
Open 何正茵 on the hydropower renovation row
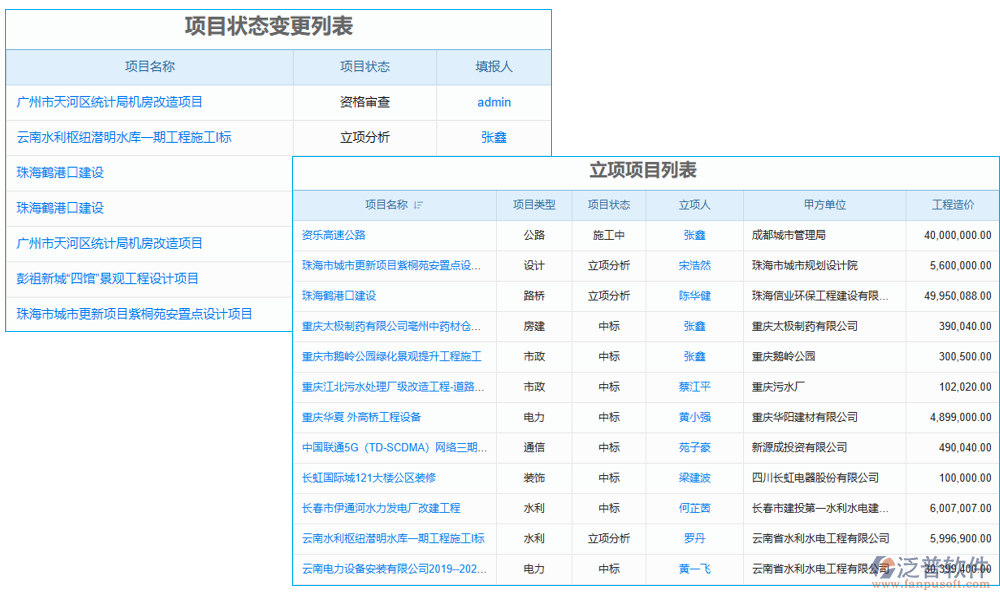(694, 508)
